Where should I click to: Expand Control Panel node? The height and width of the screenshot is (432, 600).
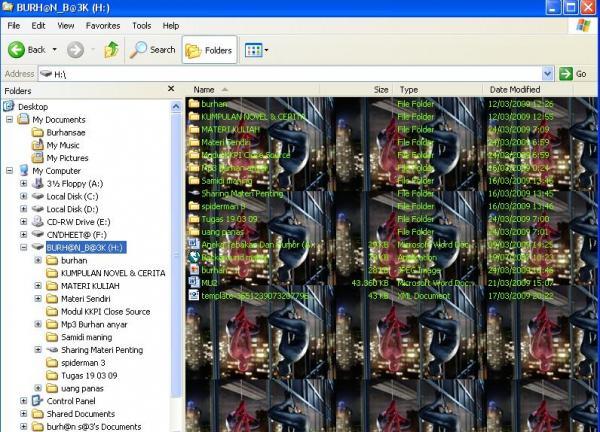pyautogui.click(x=24, y=401)
